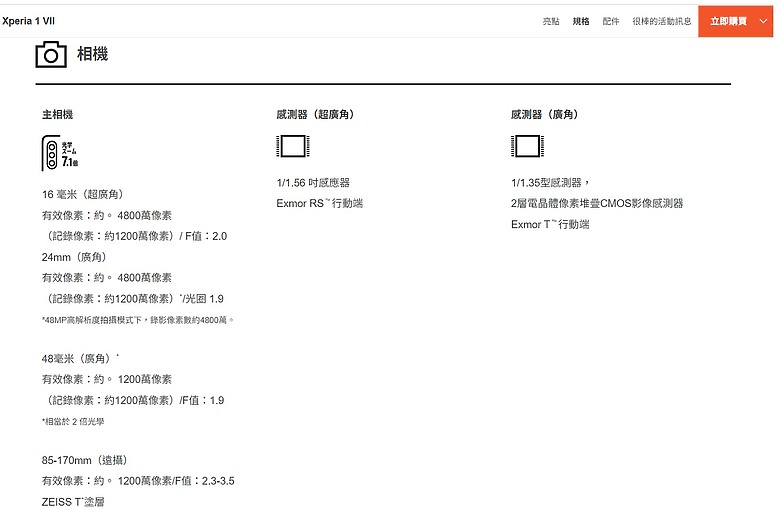
Task: Open the 亮點 tab
Action: (x=551, y=21)
